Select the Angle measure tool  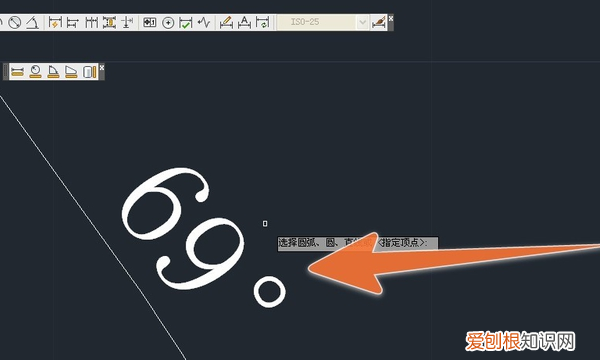[53, 72]
